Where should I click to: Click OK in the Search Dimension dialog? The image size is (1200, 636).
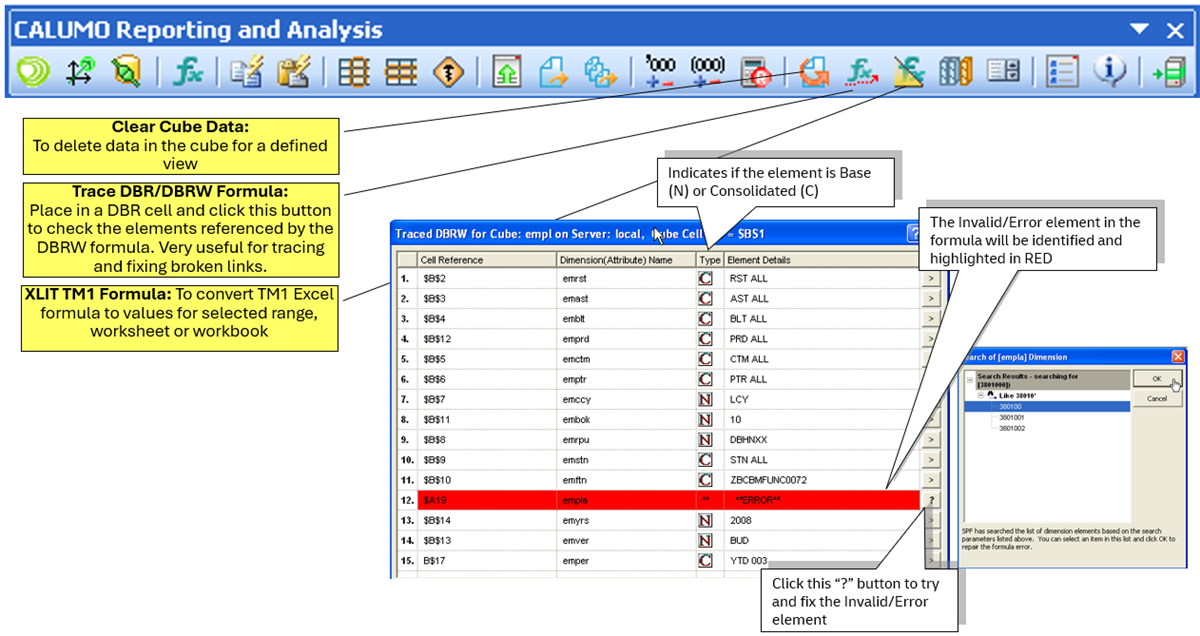1157,379
